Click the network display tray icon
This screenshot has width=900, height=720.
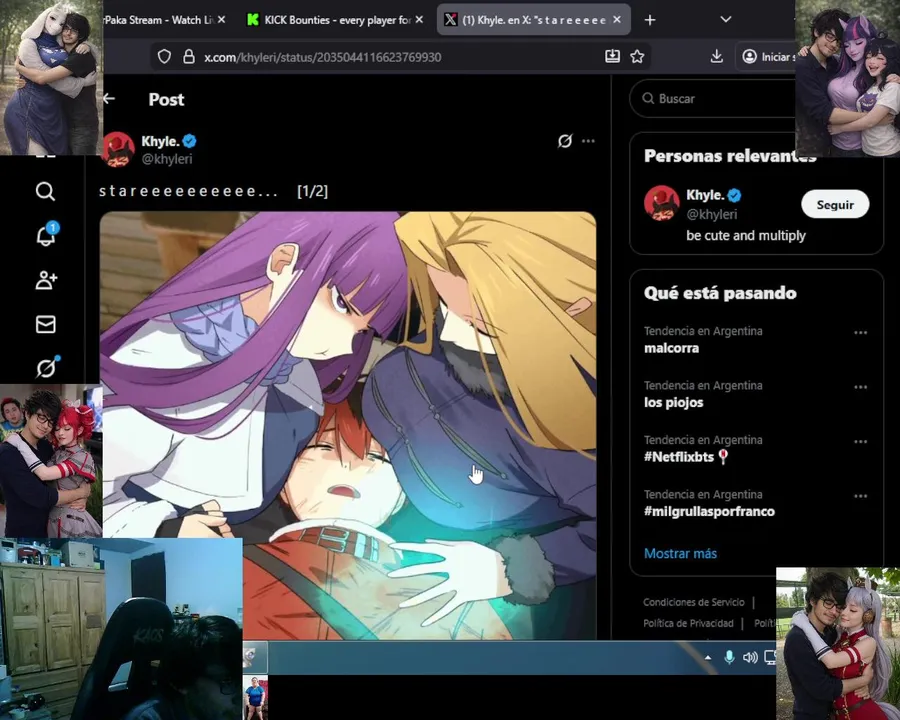(x=770, y=657)
